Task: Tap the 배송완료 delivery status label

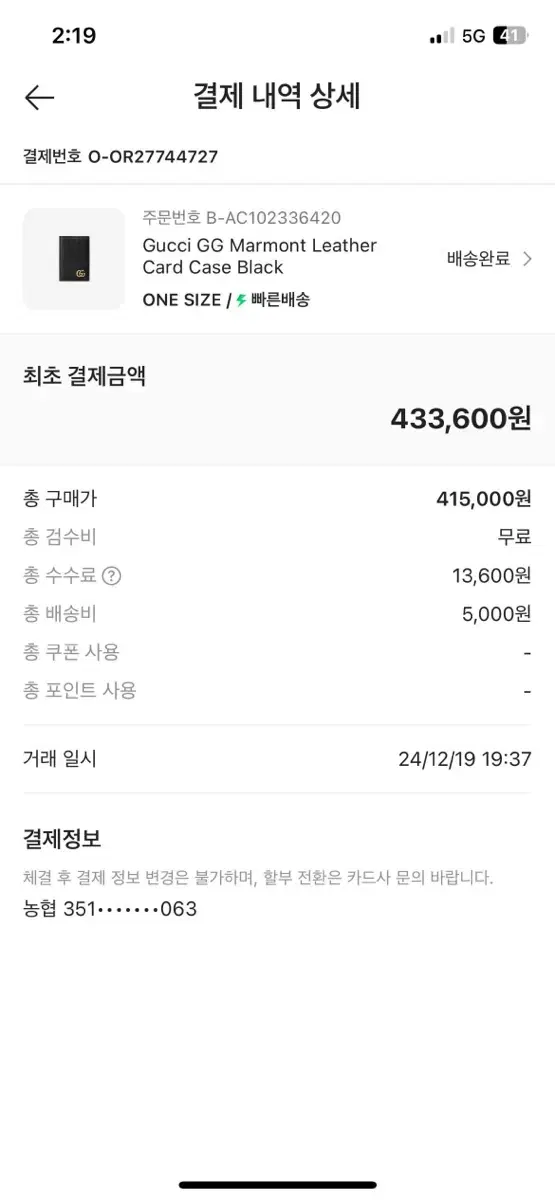Action: click(478, 259)
